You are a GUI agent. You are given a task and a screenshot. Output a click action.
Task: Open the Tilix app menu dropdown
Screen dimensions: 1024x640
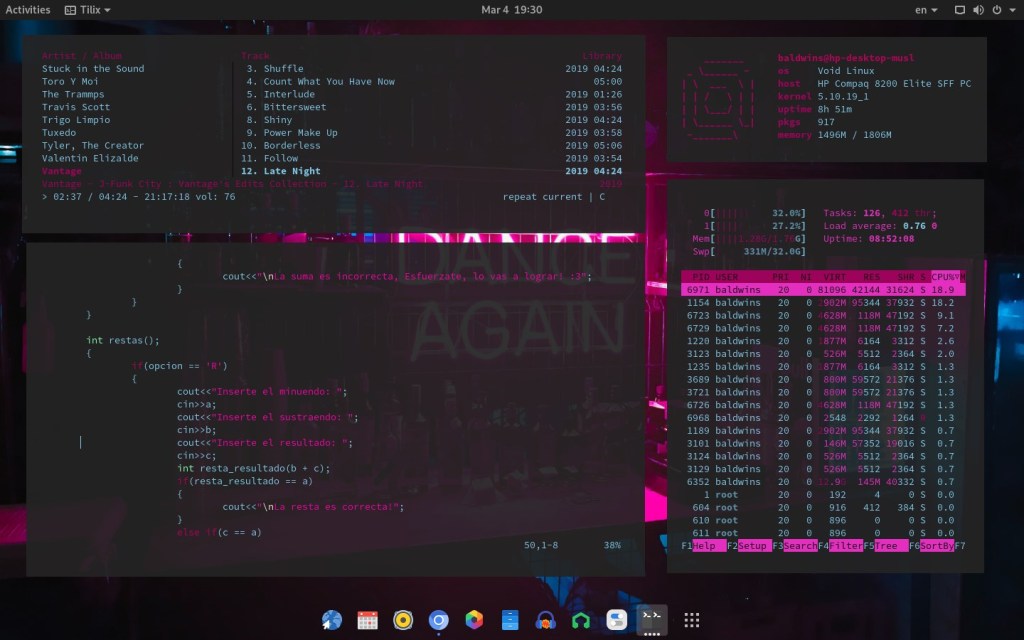87,9
